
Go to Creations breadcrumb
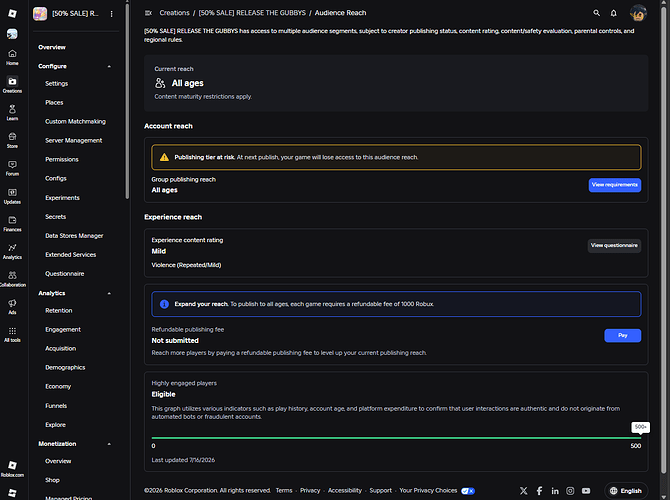pos(174,13)
